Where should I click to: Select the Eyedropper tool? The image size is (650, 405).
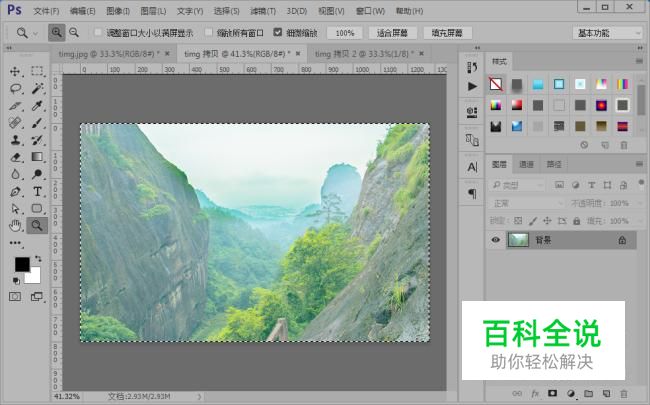[37, 106]
